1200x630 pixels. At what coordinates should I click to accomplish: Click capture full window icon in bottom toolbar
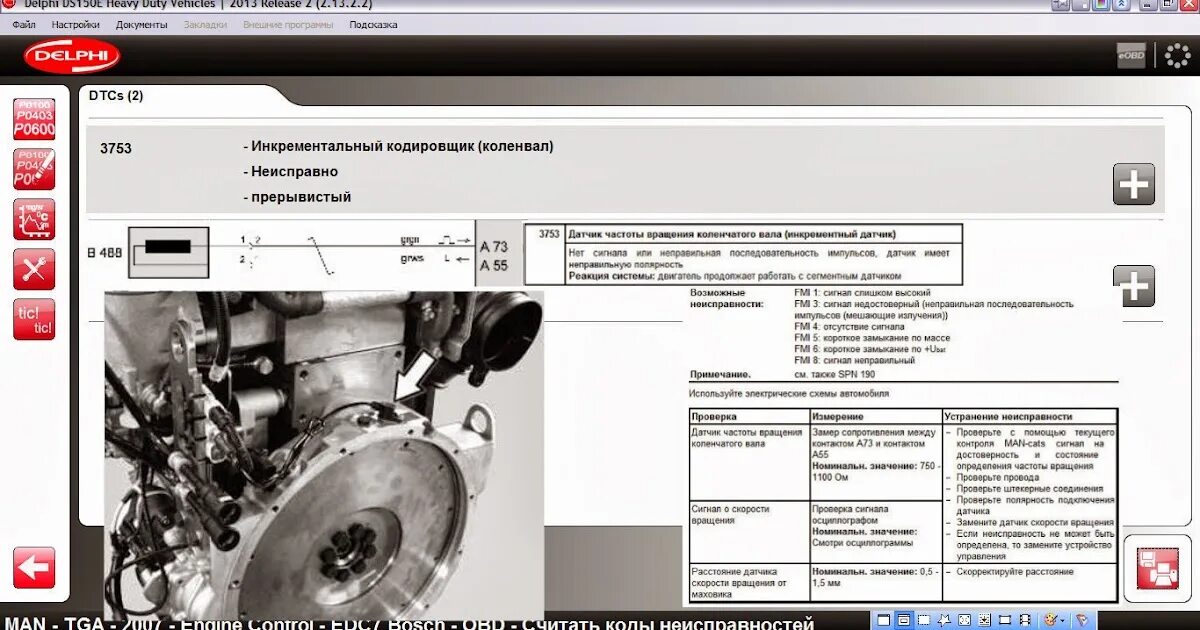point(883,620)
